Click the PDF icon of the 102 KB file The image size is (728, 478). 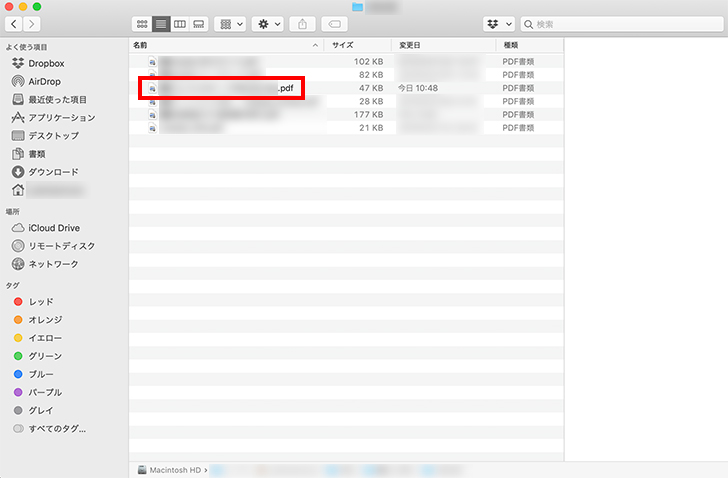coord(152,61)
